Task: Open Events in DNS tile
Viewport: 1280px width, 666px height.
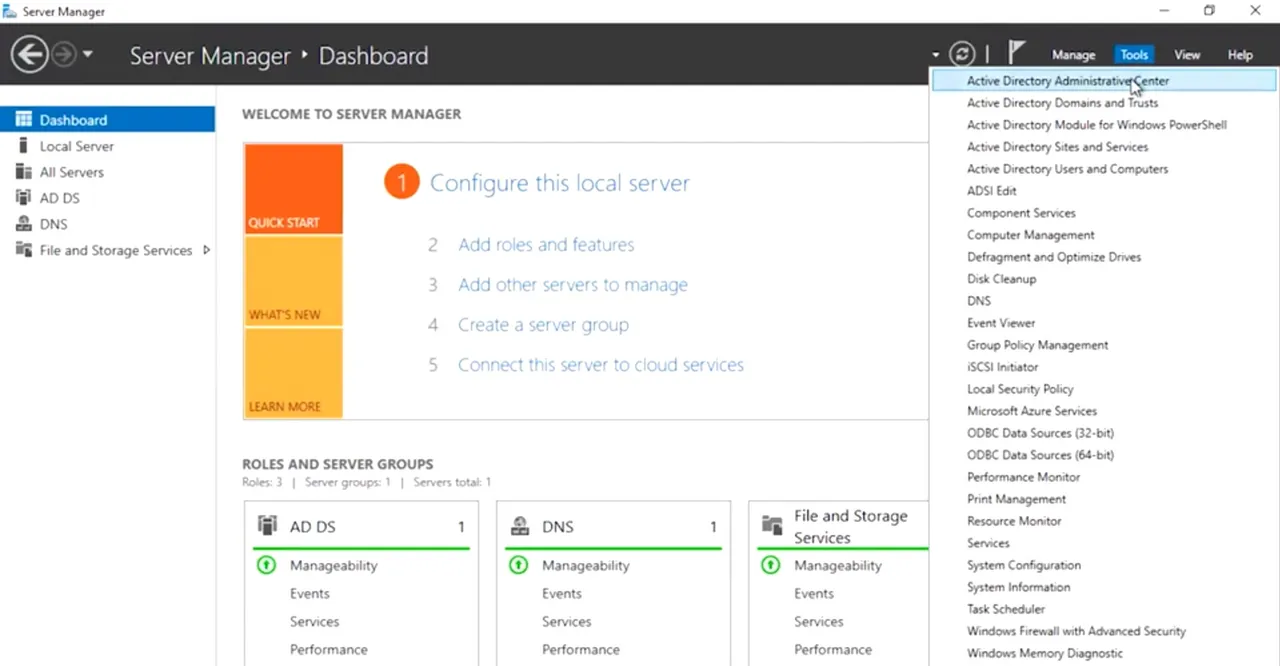Action: [x=562, y=593]
